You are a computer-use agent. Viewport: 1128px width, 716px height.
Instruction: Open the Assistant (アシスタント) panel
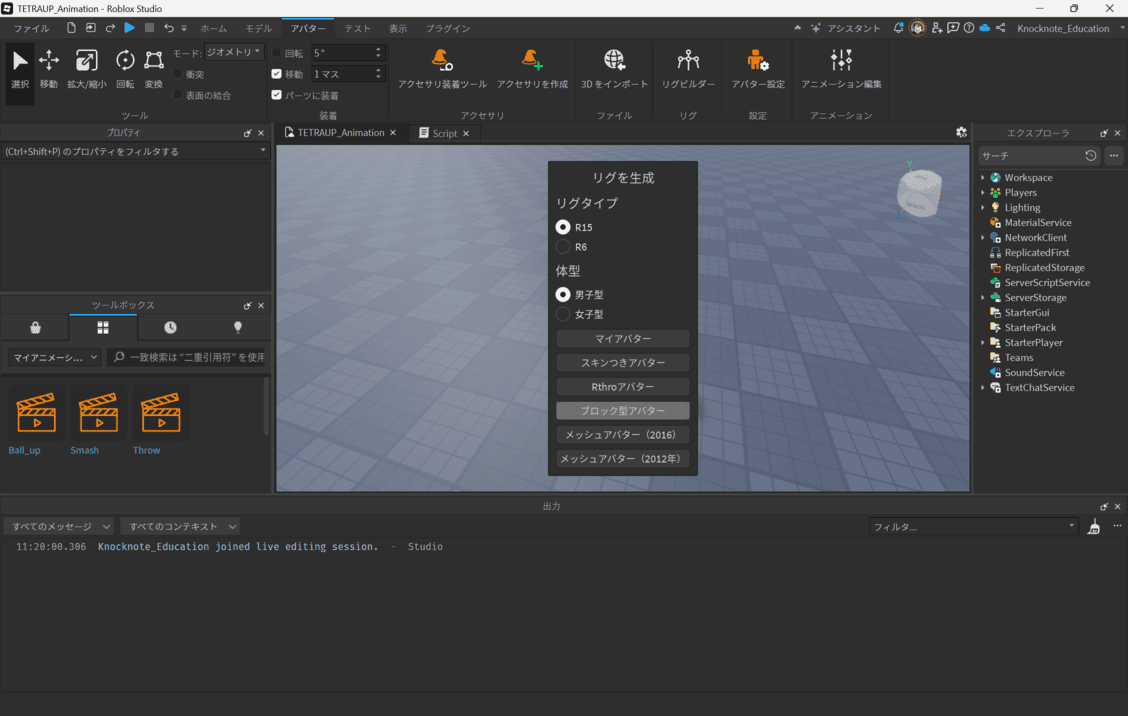coord(845,28)
